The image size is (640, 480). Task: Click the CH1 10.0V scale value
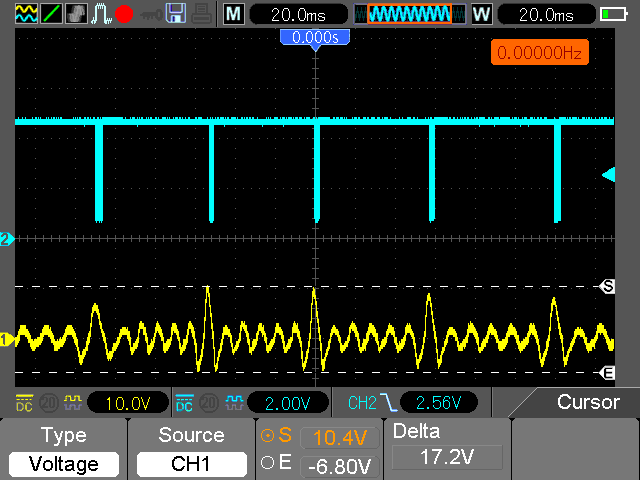coord(128,403)
